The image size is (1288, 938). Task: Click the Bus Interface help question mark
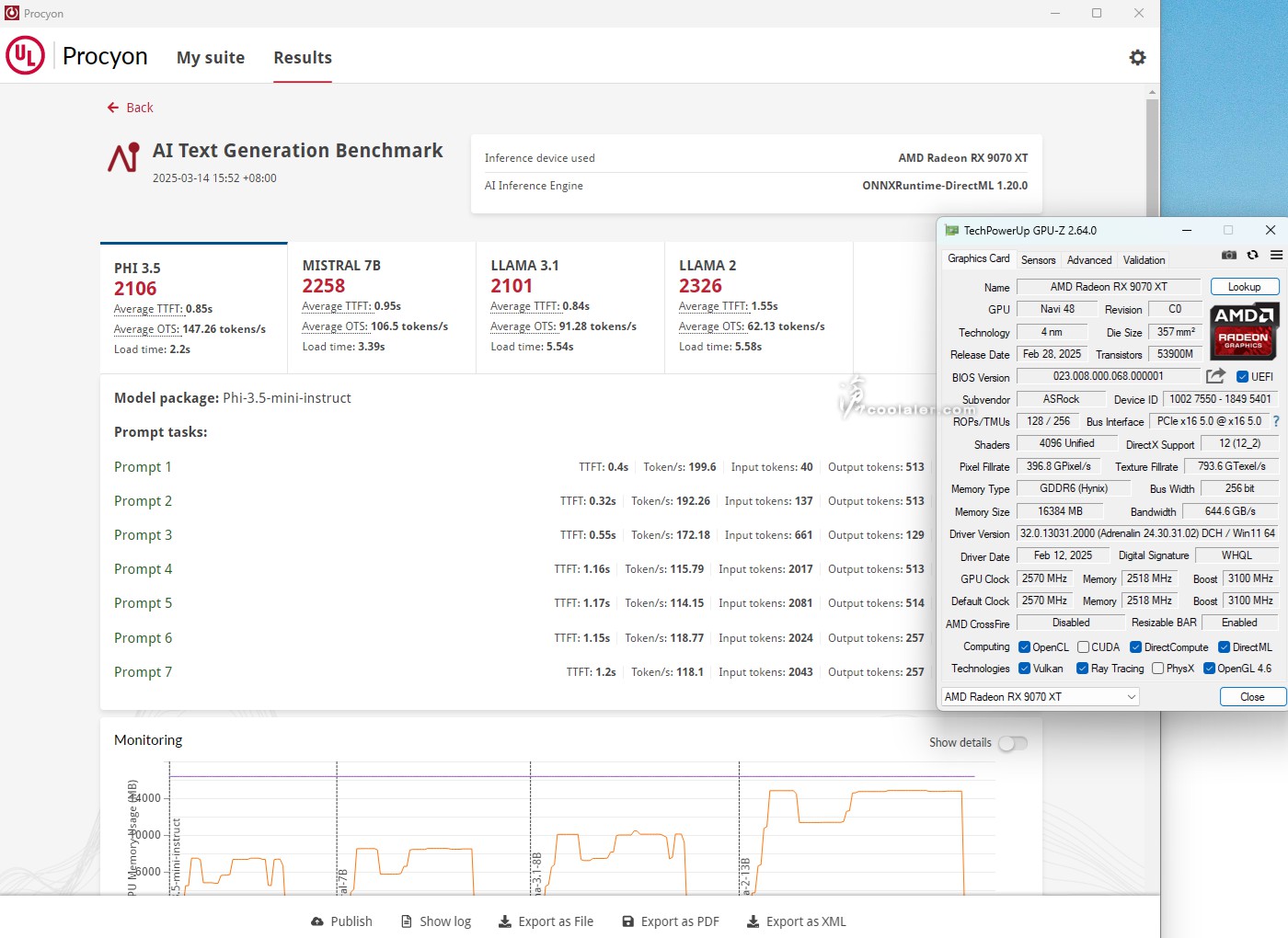1276,421
